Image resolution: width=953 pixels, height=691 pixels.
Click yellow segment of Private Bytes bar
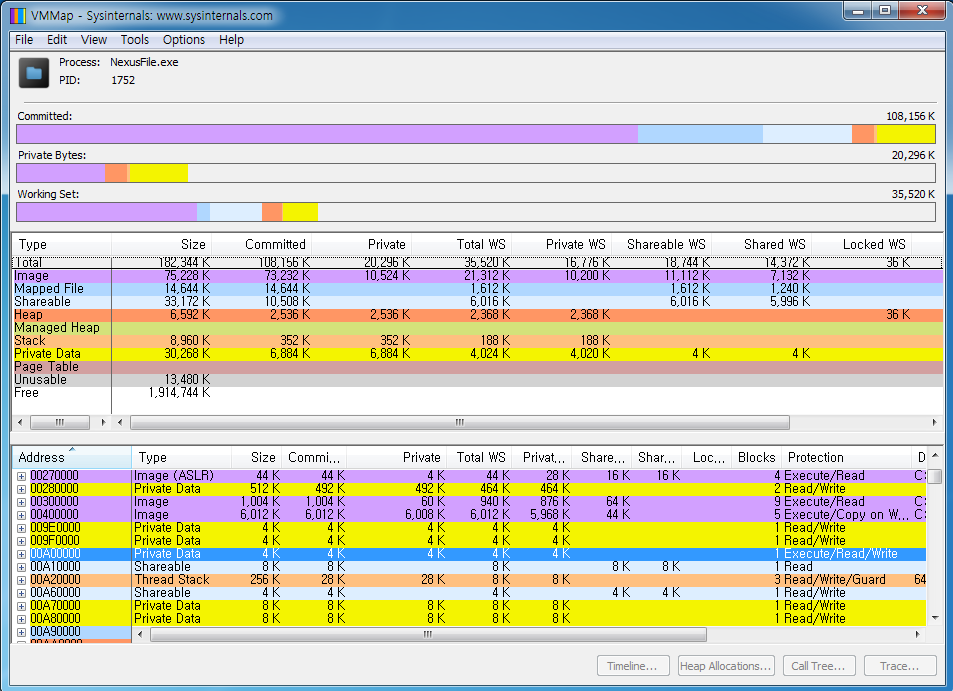[x=159, y=173]
